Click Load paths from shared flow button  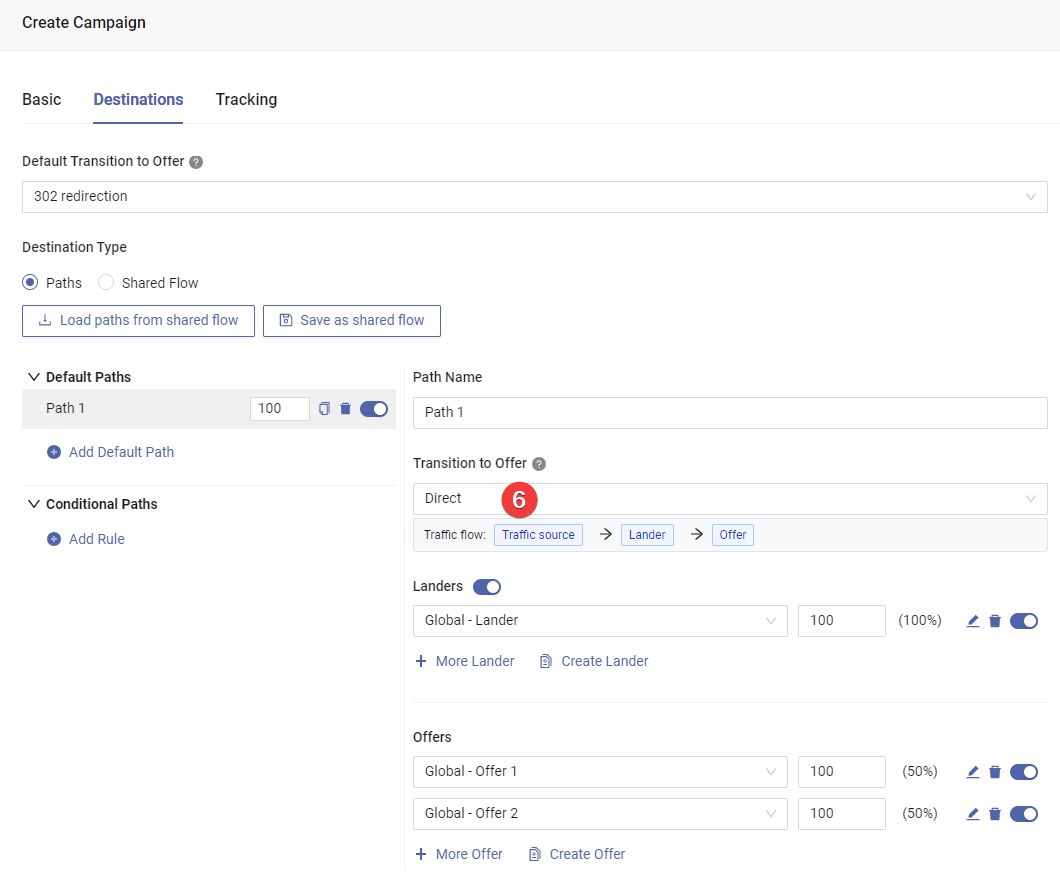138,320
